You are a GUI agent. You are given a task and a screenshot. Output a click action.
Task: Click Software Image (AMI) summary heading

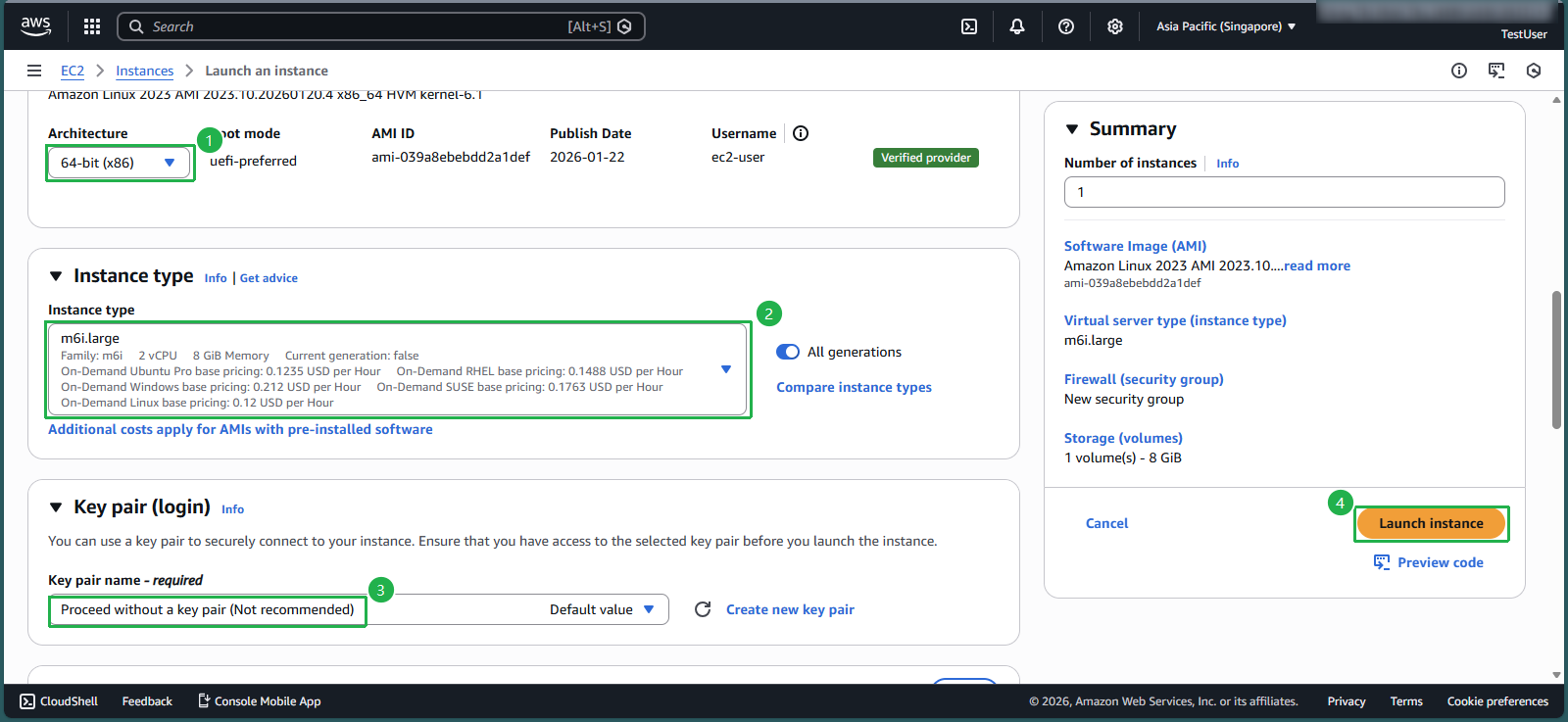[1135, 246]
